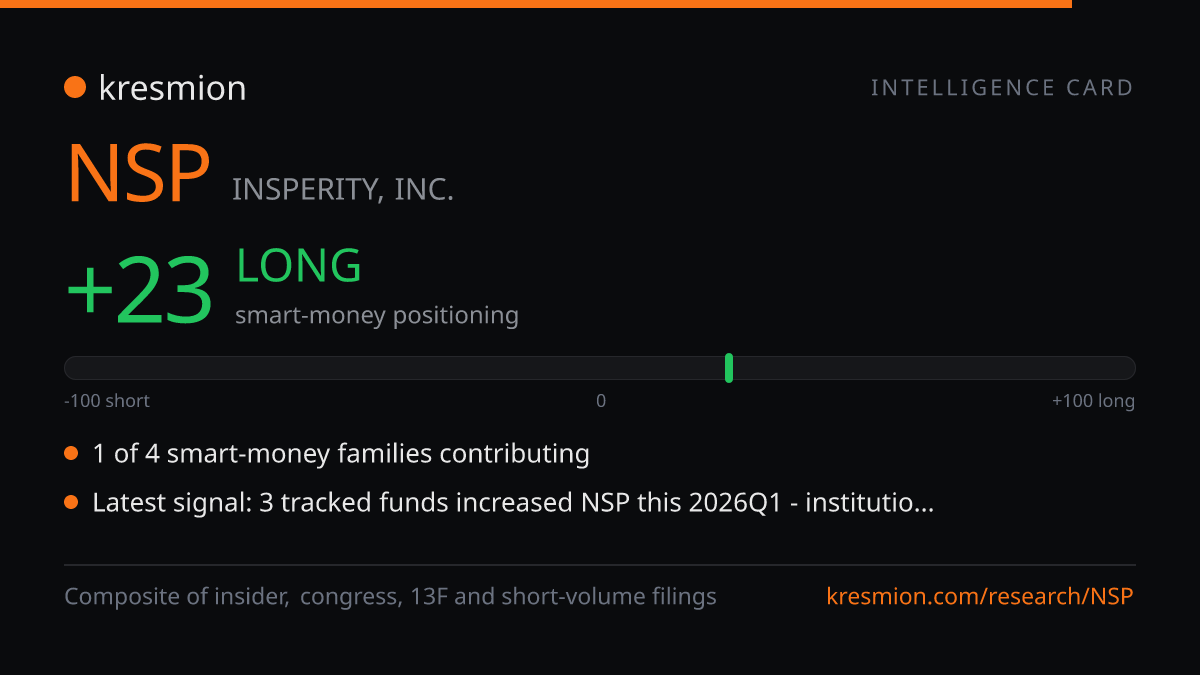The height and width of the screenshot is (675, 1200).
Task: Click the kresmion brand name
Action: 172,88
